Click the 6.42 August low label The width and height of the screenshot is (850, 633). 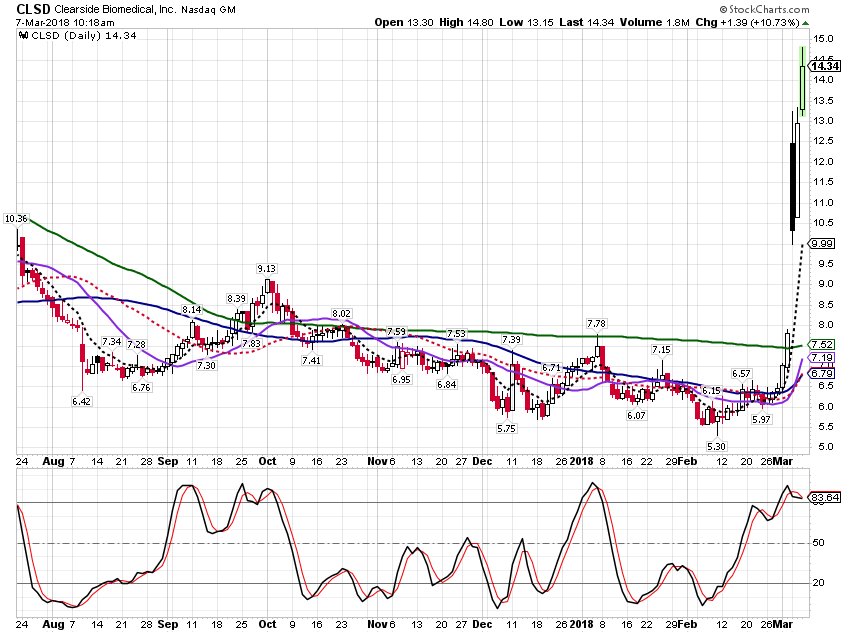pyautogui.click(x=81, y=402)
